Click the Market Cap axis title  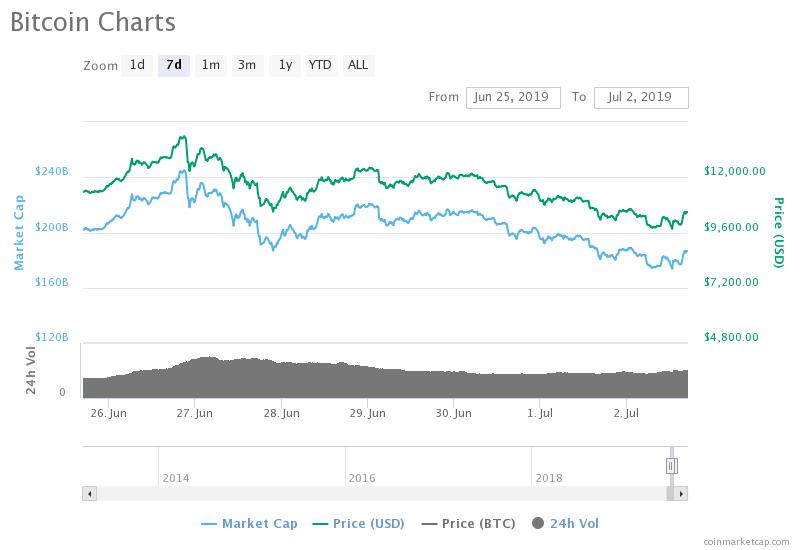click(x=19, y=232)
